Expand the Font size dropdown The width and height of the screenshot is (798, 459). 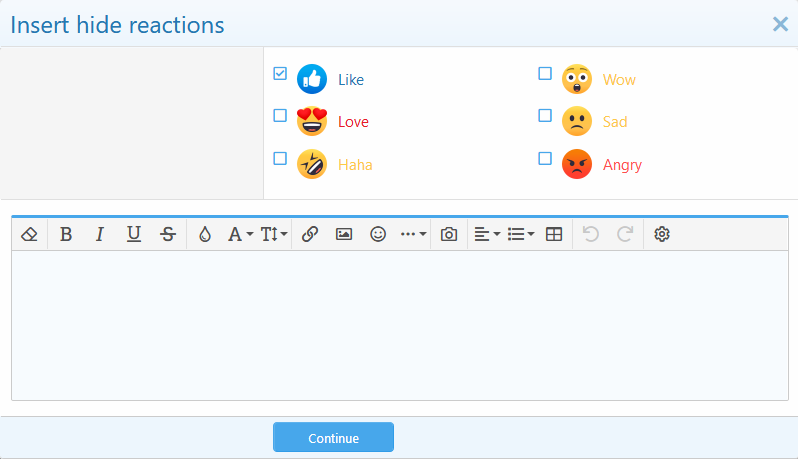pos(274,234)
